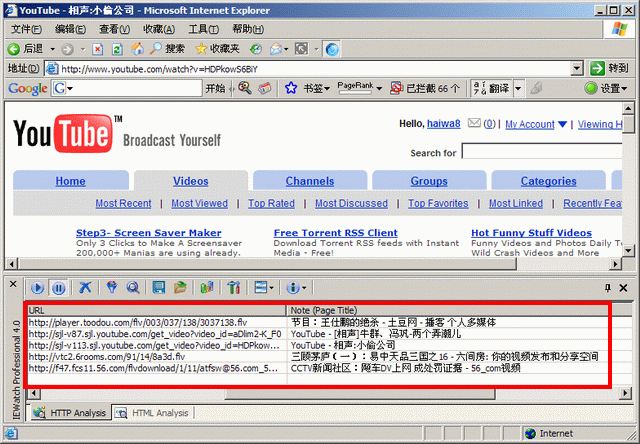
Task: Click the IE Search (搜索) toolbar button
Action: pyautogui.click(x=168, y=49)
